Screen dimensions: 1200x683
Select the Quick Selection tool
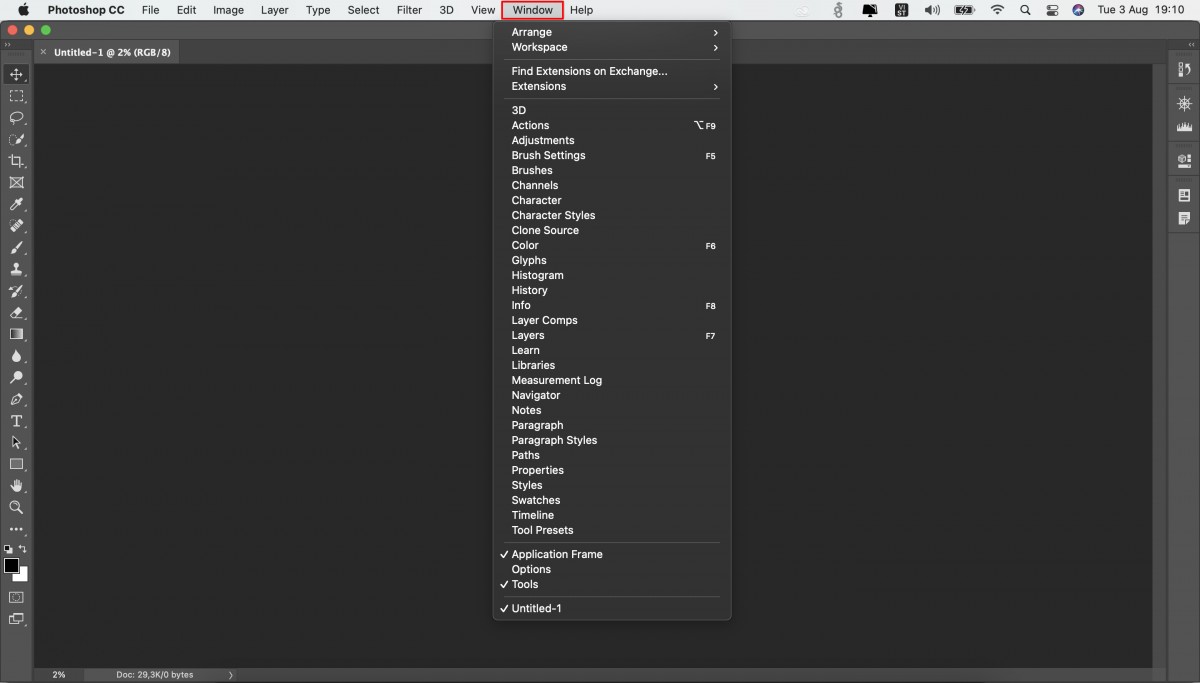pos(16,140)
